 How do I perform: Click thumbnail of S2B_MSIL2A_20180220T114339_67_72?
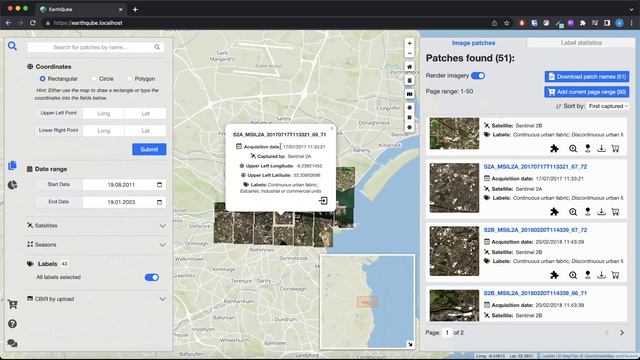(x=454, y=251)
